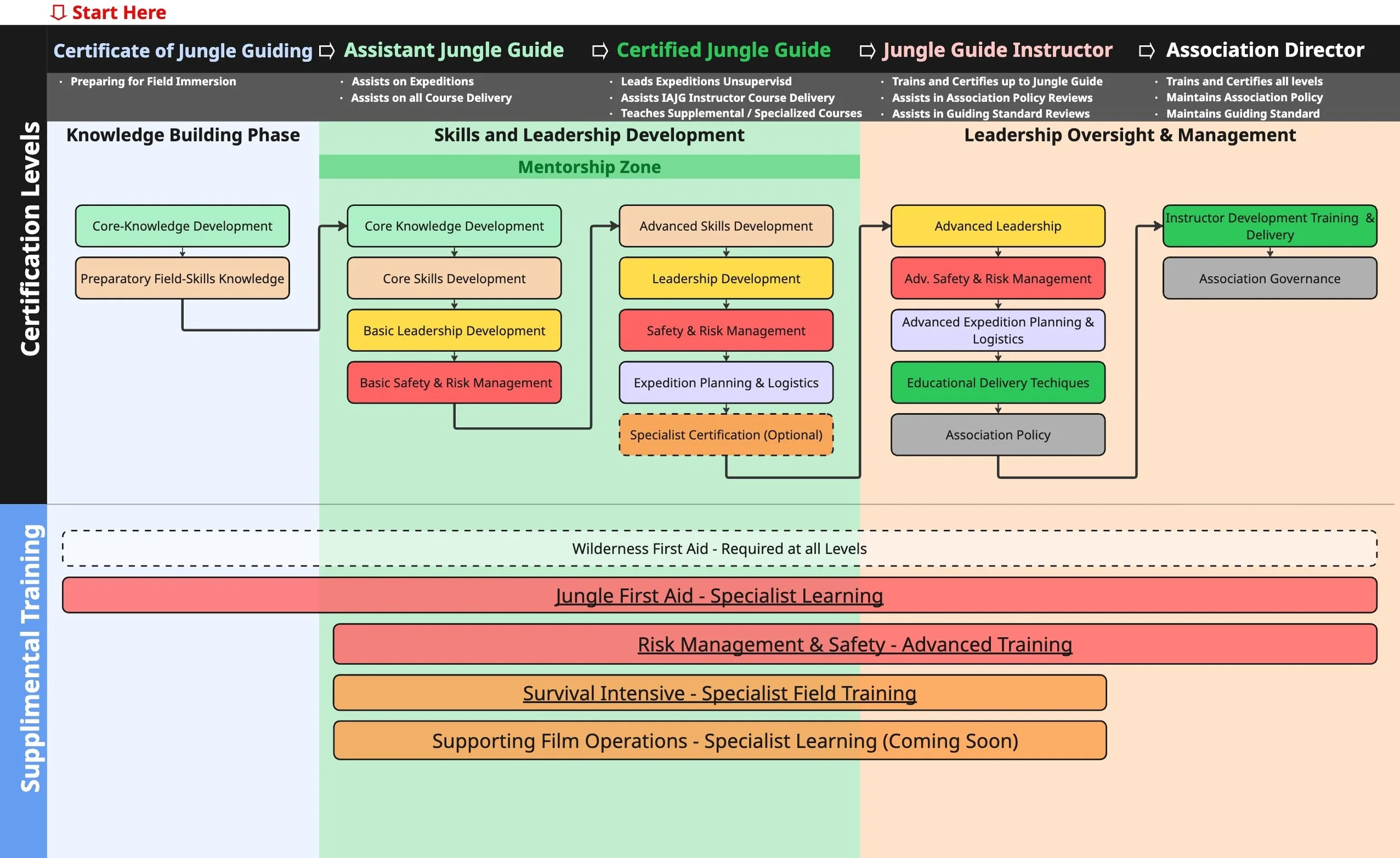Click the Basic Safety & Risk Management box
Viewport: 1400px width, 858px height.
coord(454,383)
